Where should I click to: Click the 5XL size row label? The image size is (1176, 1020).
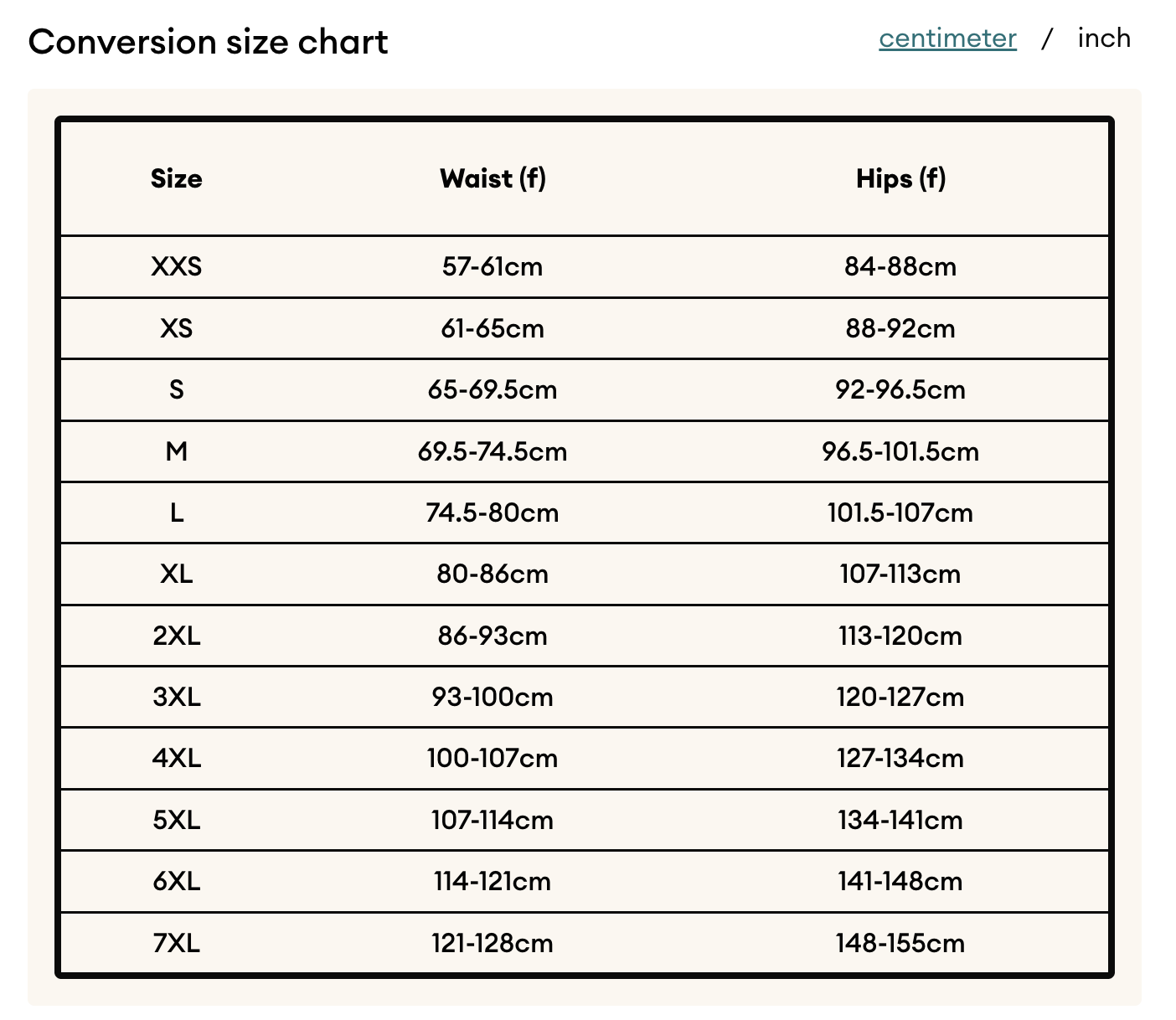tap(177, 820)
